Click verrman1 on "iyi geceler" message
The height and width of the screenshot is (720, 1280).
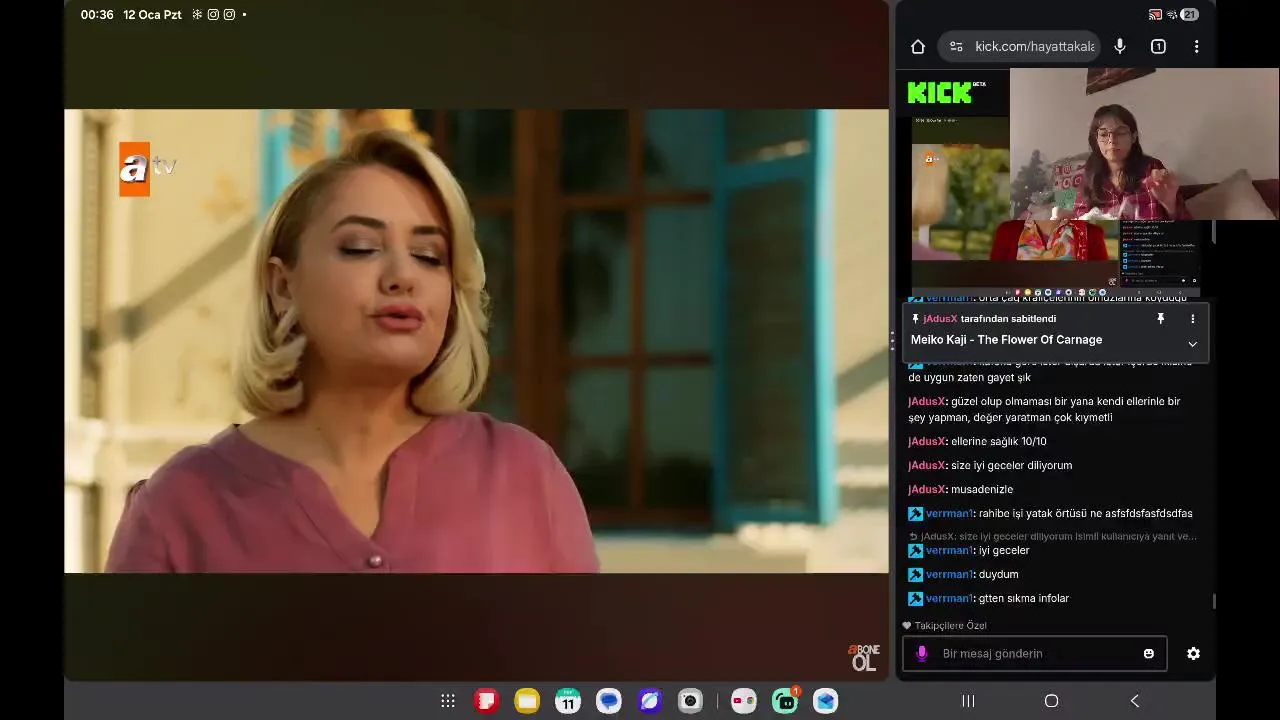(x=948, y=550)
